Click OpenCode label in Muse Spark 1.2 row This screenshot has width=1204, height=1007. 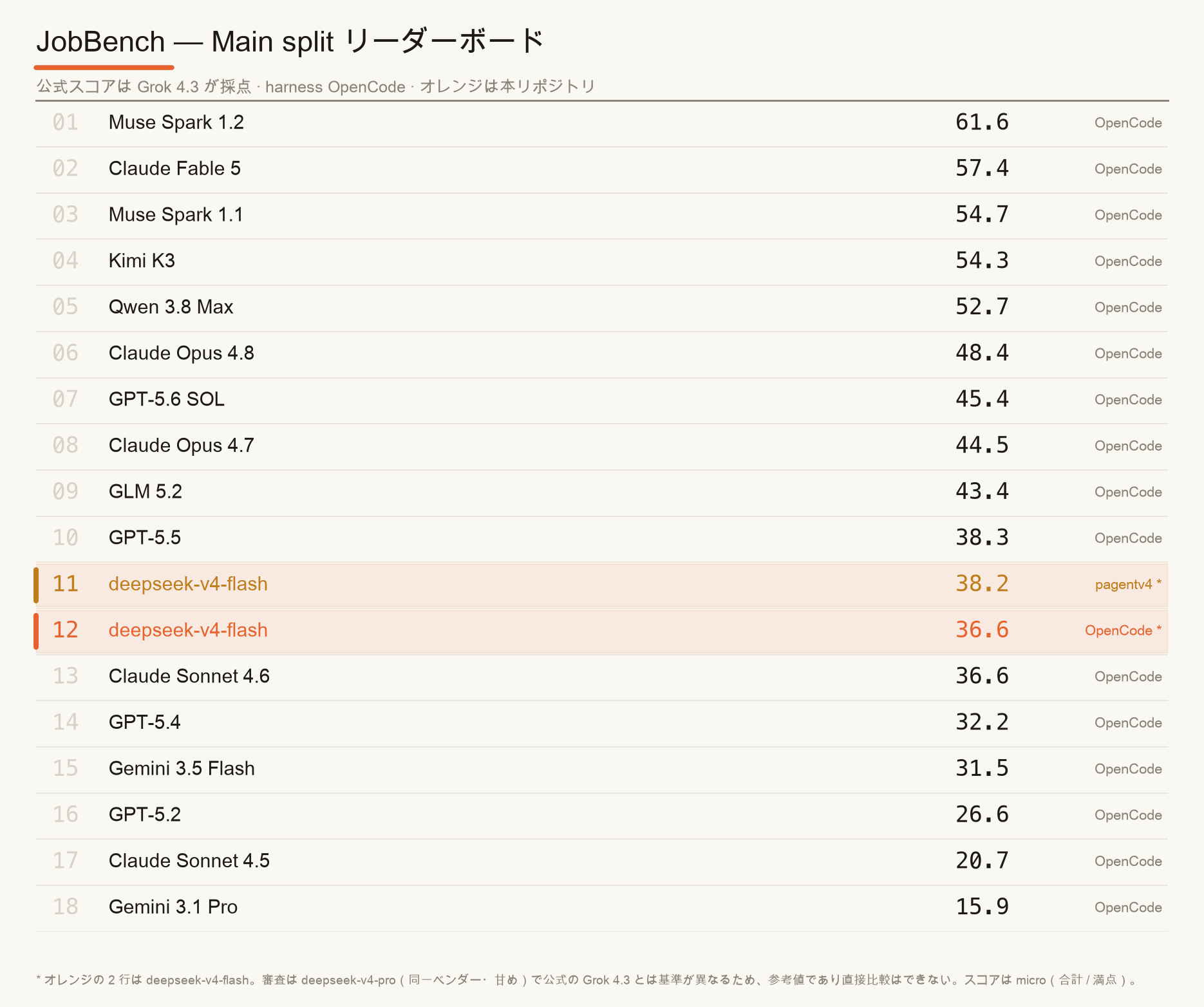pos(1128,123)
